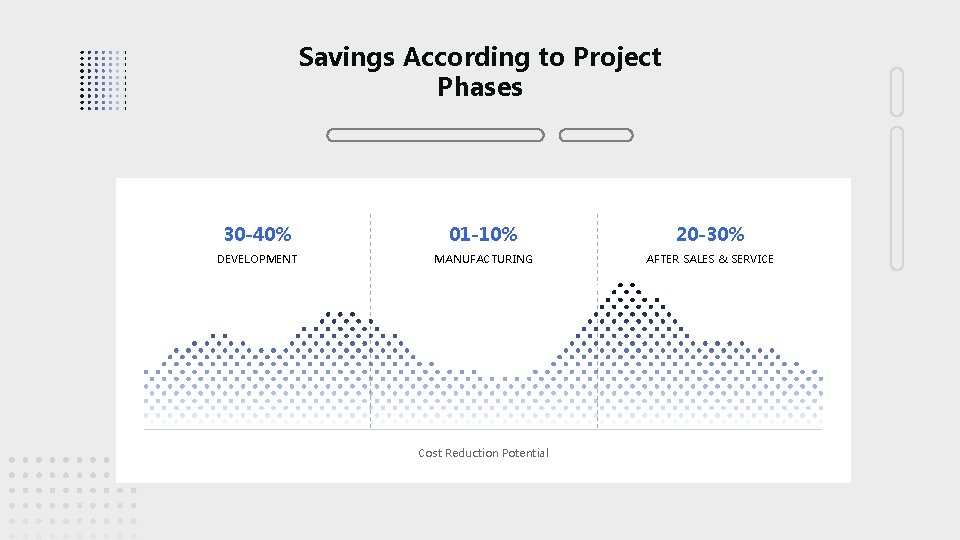Select the "AFTER SALES & SERVICE" label
This screenshot has height=540, width=960.
[x=710, y=259]
